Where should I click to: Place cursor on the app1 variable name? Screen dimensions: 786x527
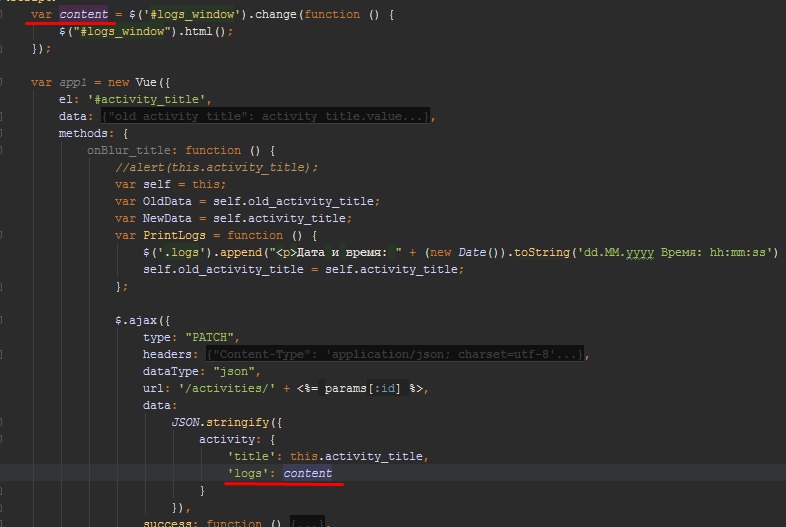pos(73,82)
